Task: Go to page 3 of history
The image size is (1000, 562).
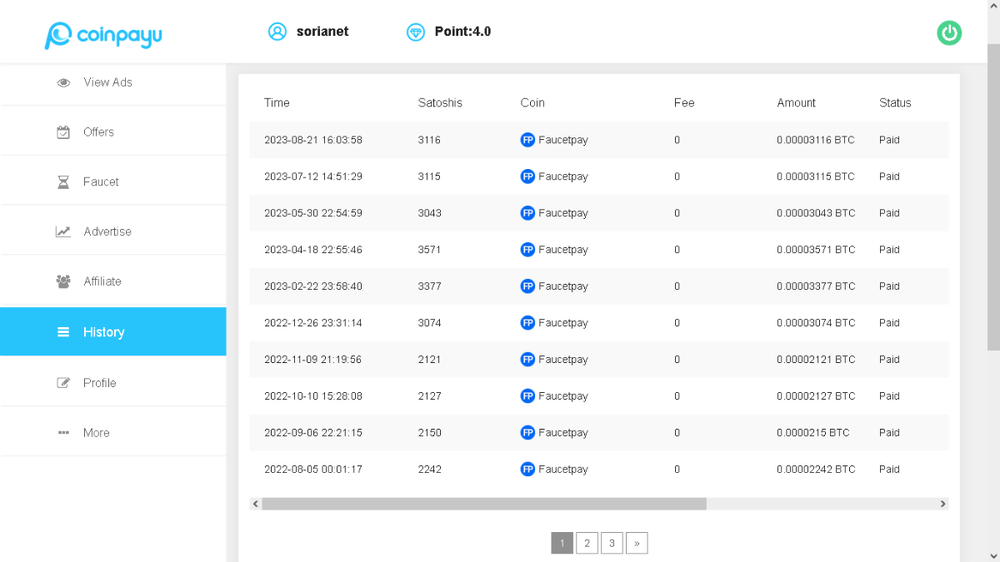Action: (612, 543)
